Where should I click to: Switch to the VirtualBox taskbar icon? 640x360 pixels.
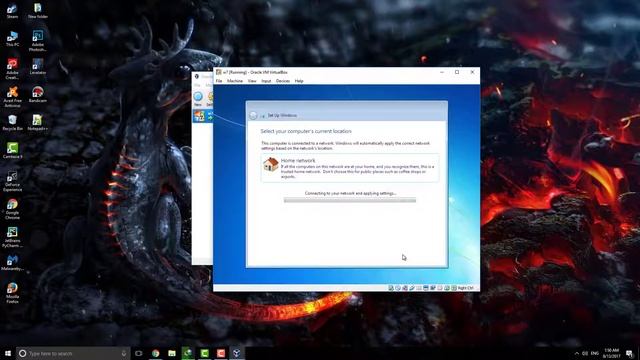(x=237, y=353)
